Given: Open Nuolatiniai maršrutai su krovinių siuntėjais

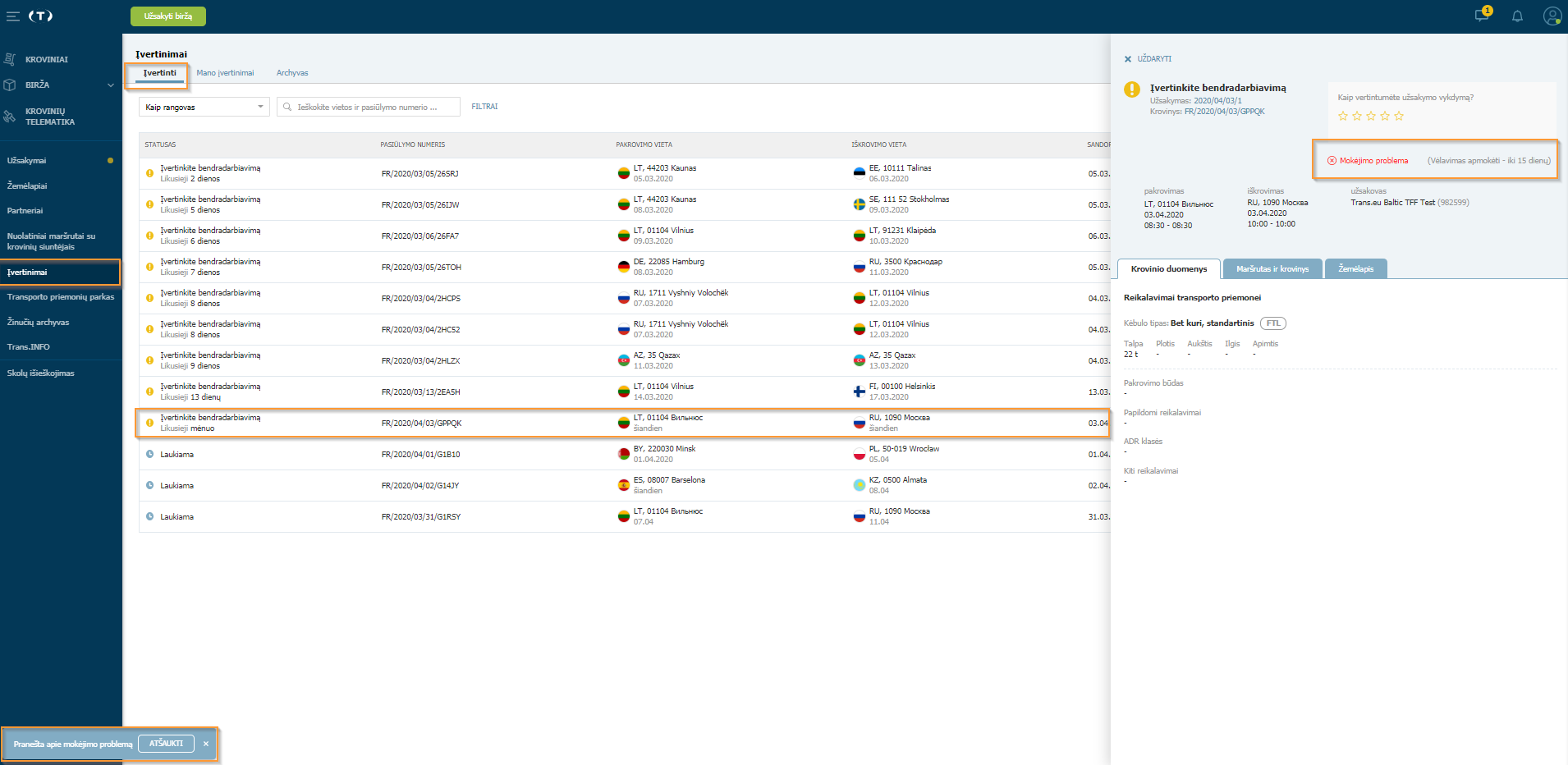Looking at the screenshot, I should click(x=52, y=241).
